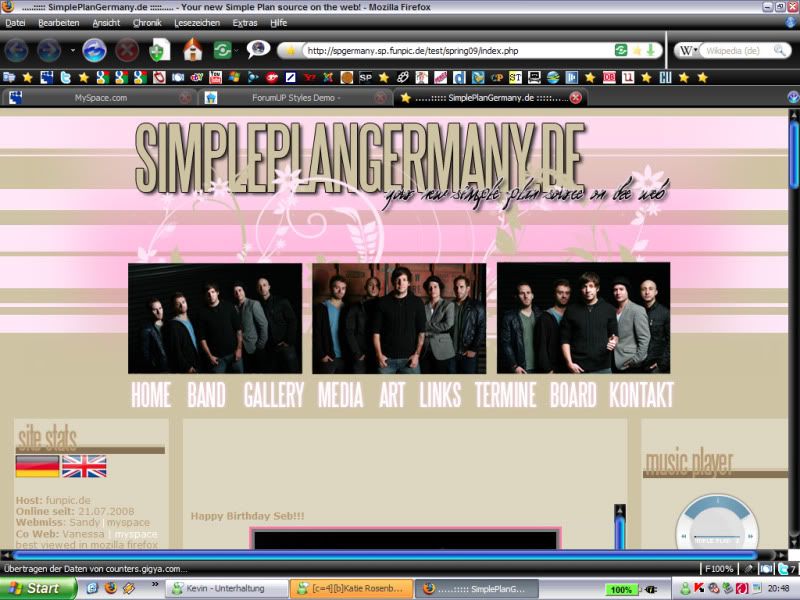Open the globe bookmark icon

click(553, 78)
